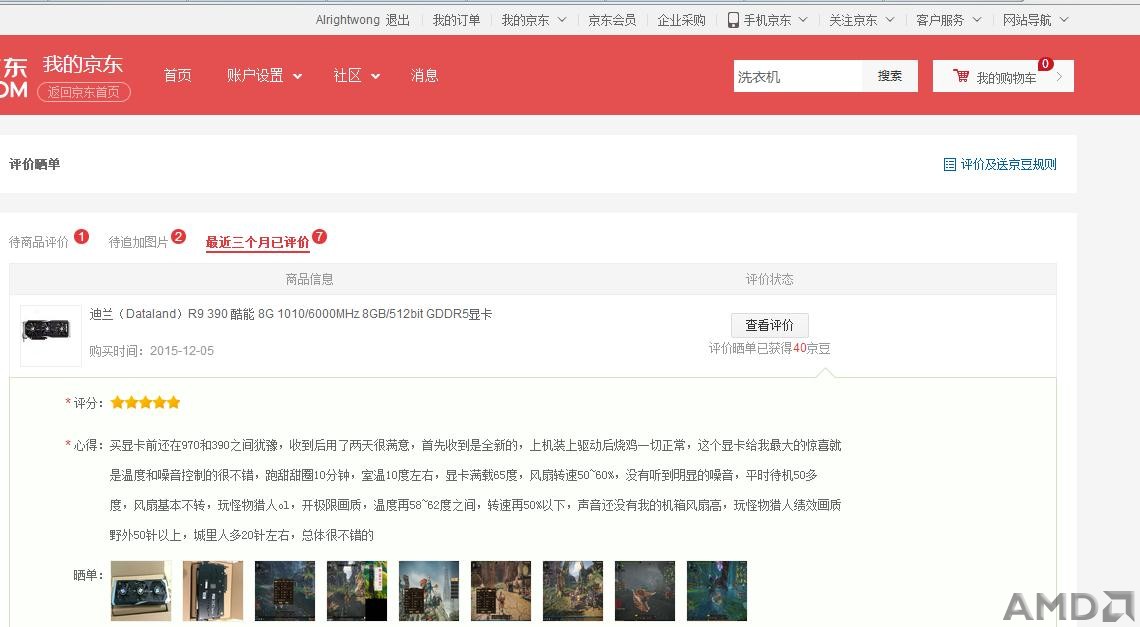
Task: Open the fourth review screenshot thumbnail
Action: [x=357, y=591]
